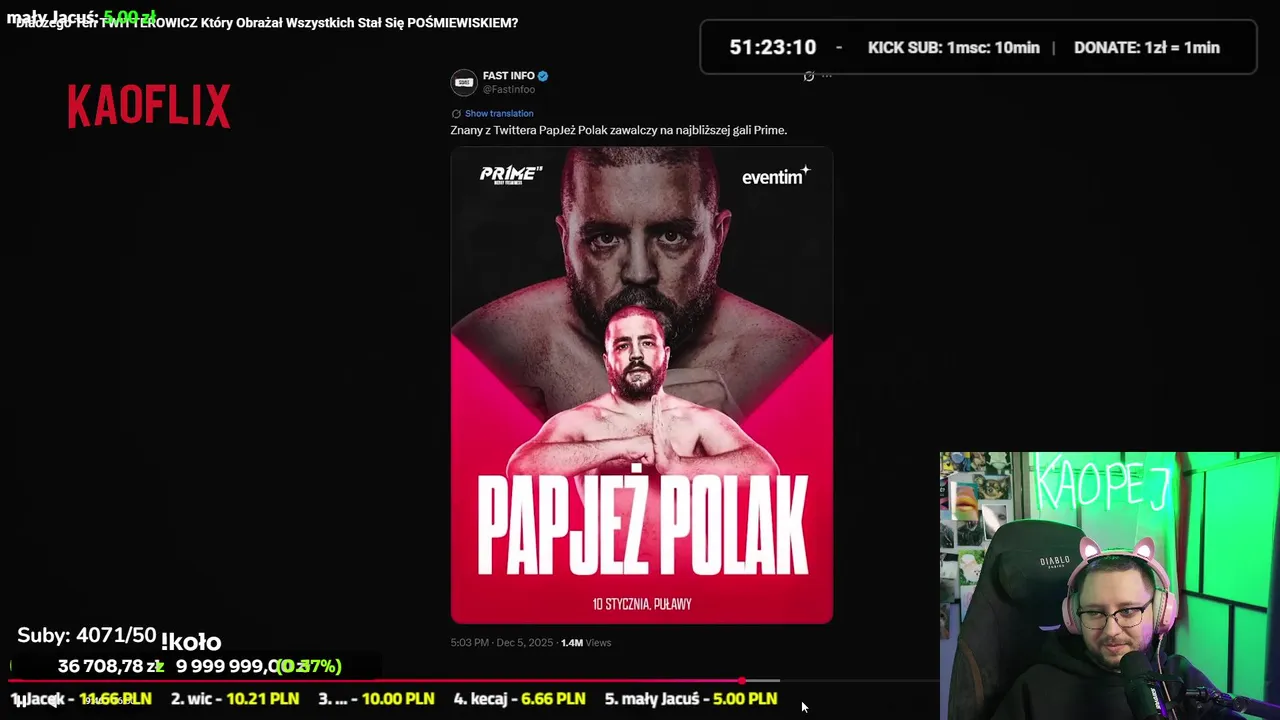Click the eventim logo on the poster
This screenshot has height=720, width=1280.
(x=775, y=176)
